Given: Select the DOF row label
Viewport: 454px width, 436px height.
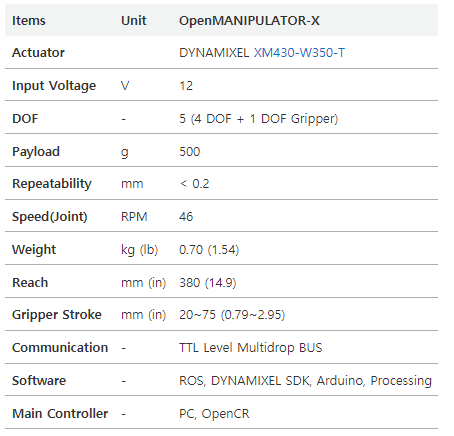Looking at the screenshot, I should [x=25, y=119].
